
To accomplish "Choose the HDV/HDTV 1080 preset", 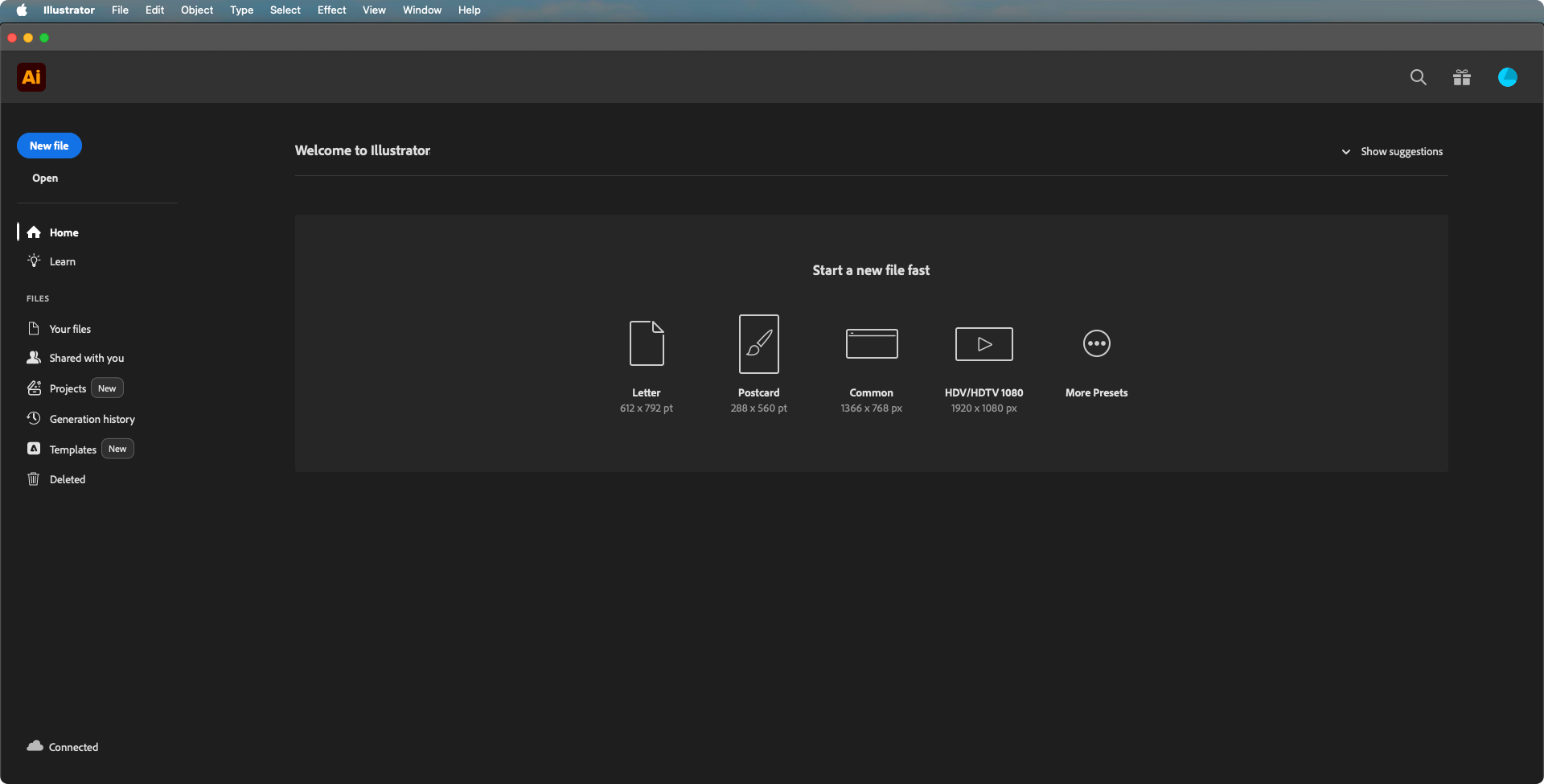I will [983, 343].
